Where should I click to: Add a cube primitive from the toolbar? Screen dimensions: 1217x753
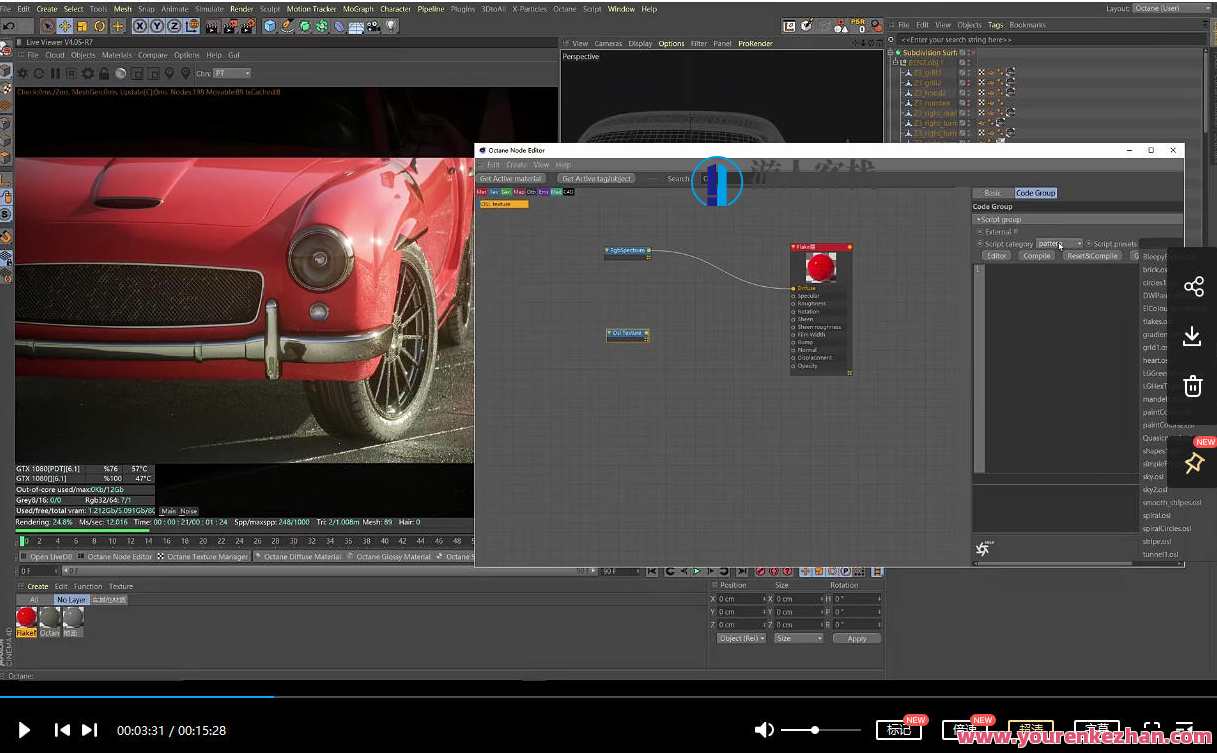click(270, 26)
